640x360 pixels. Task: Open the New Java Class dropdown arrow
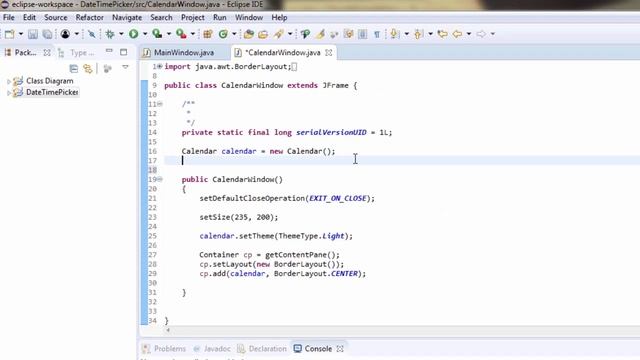coord(234,34)
